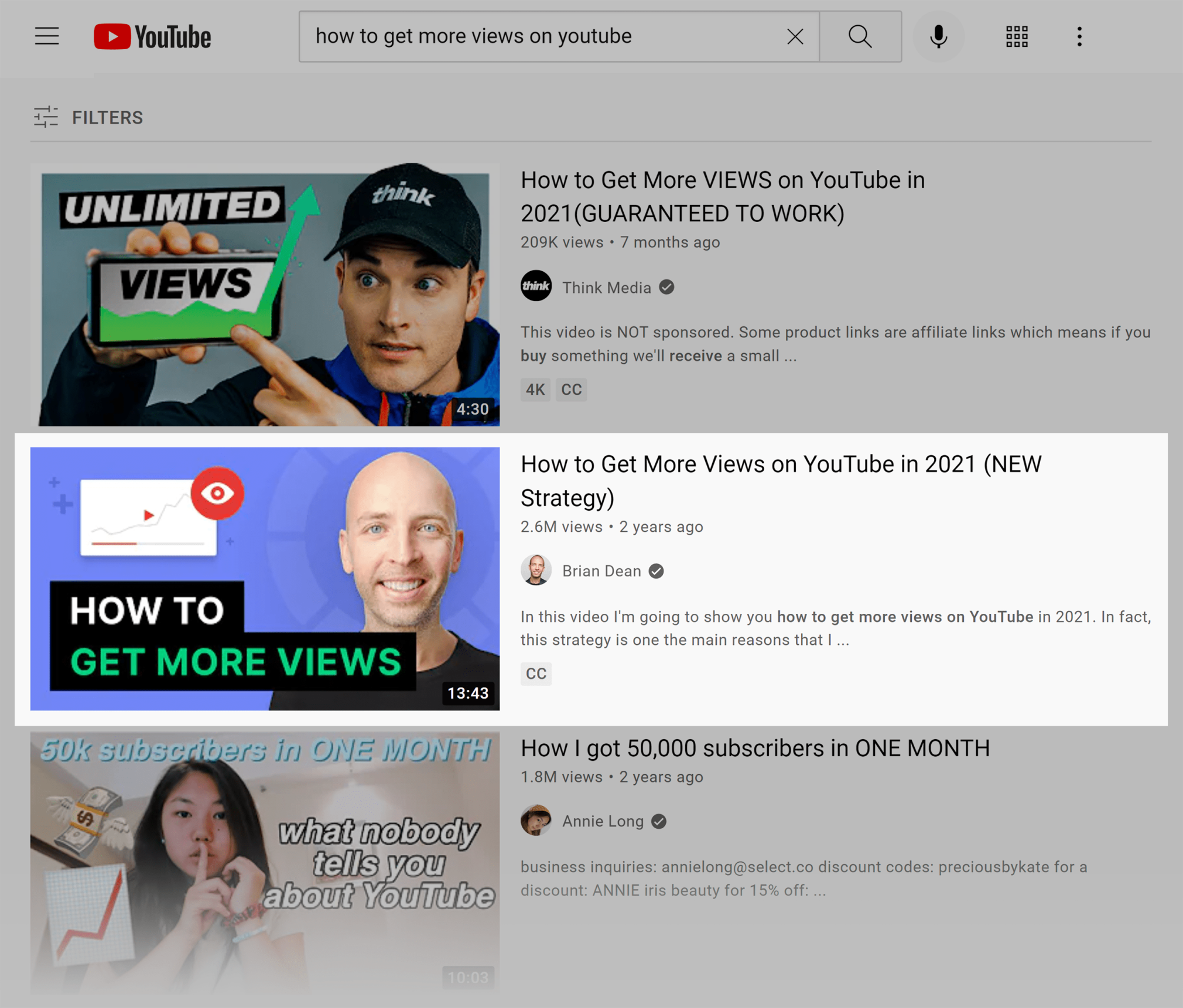Click the YouTube more options vertical dots icon
The height and width of the screenshot is (1008, 1183).
[1079, 36]
